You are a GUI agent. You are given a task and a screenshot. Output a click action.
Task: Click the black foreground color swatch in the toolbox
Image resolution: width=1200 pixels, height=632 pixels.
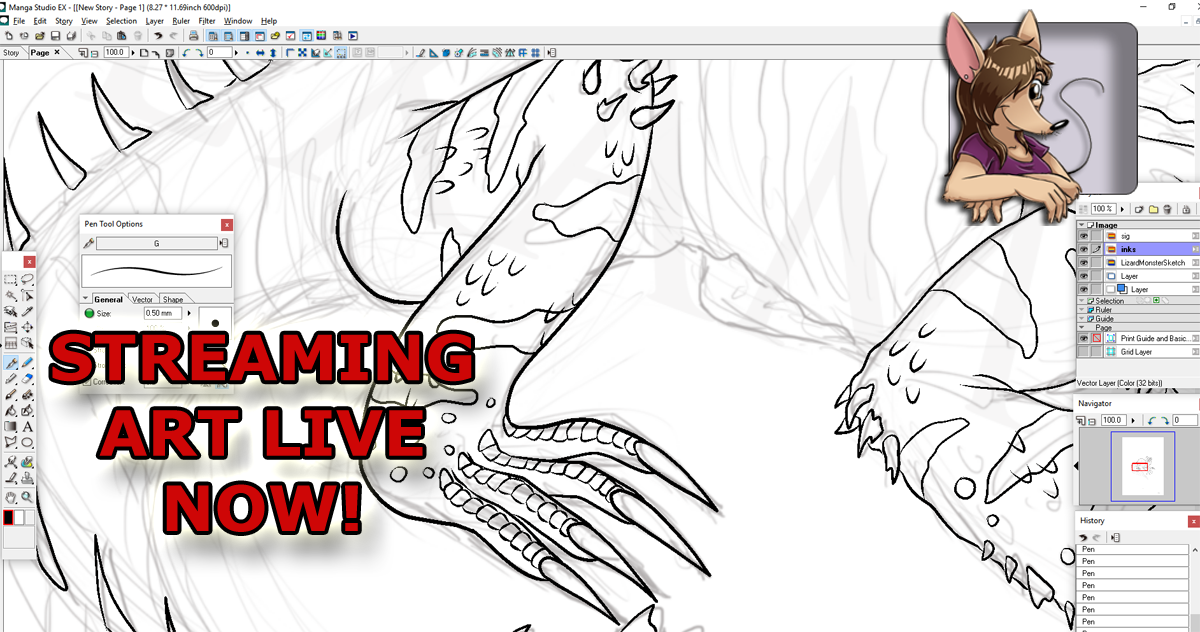8,517
